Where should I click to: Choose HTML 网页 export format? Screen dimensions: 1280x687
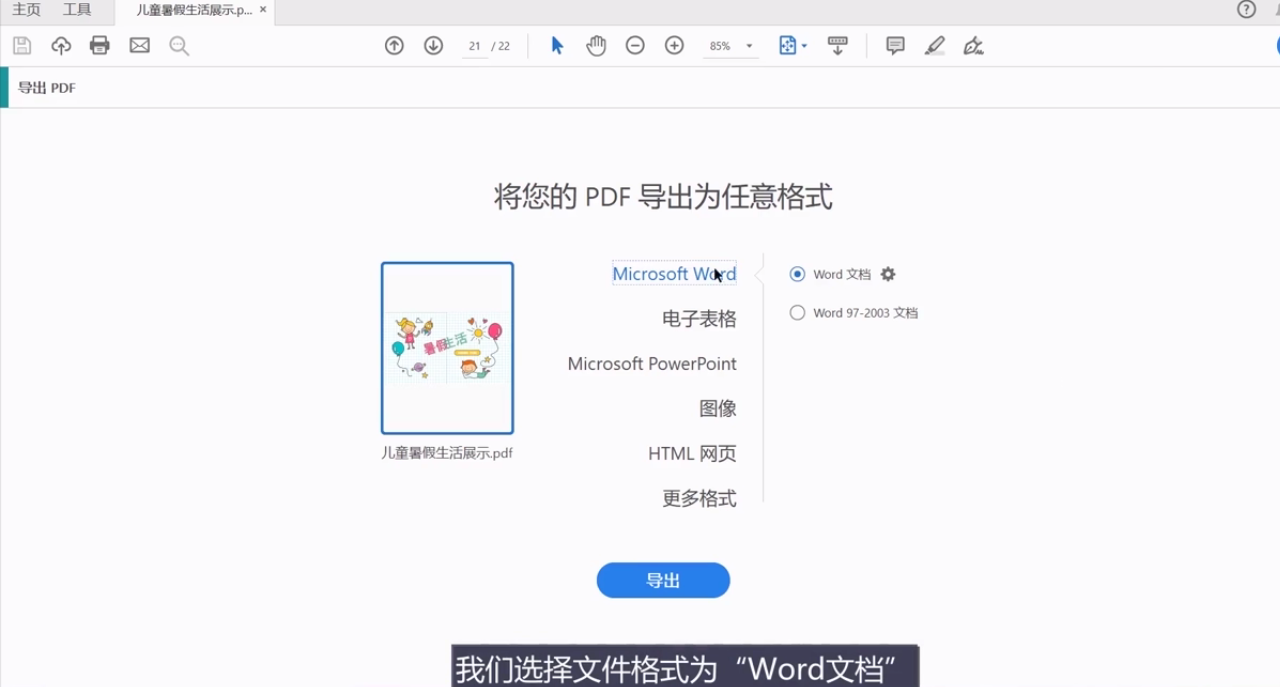[x=692, y=454]
